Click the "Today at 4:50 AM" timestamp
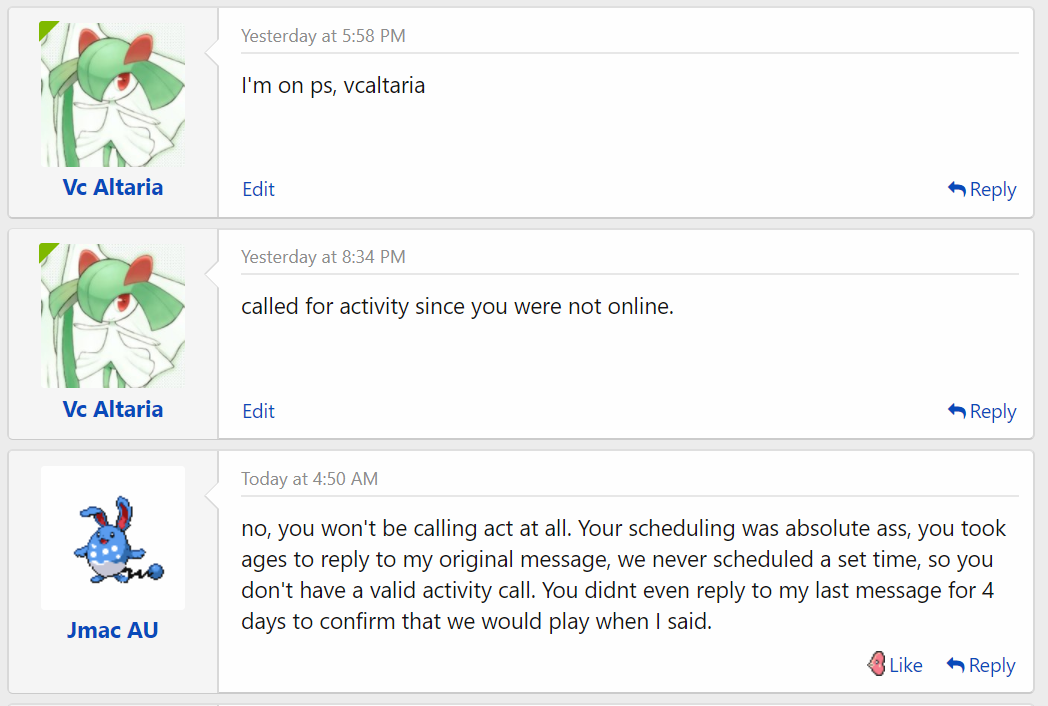The image size is (1048, 706). (x=309, y=479)
